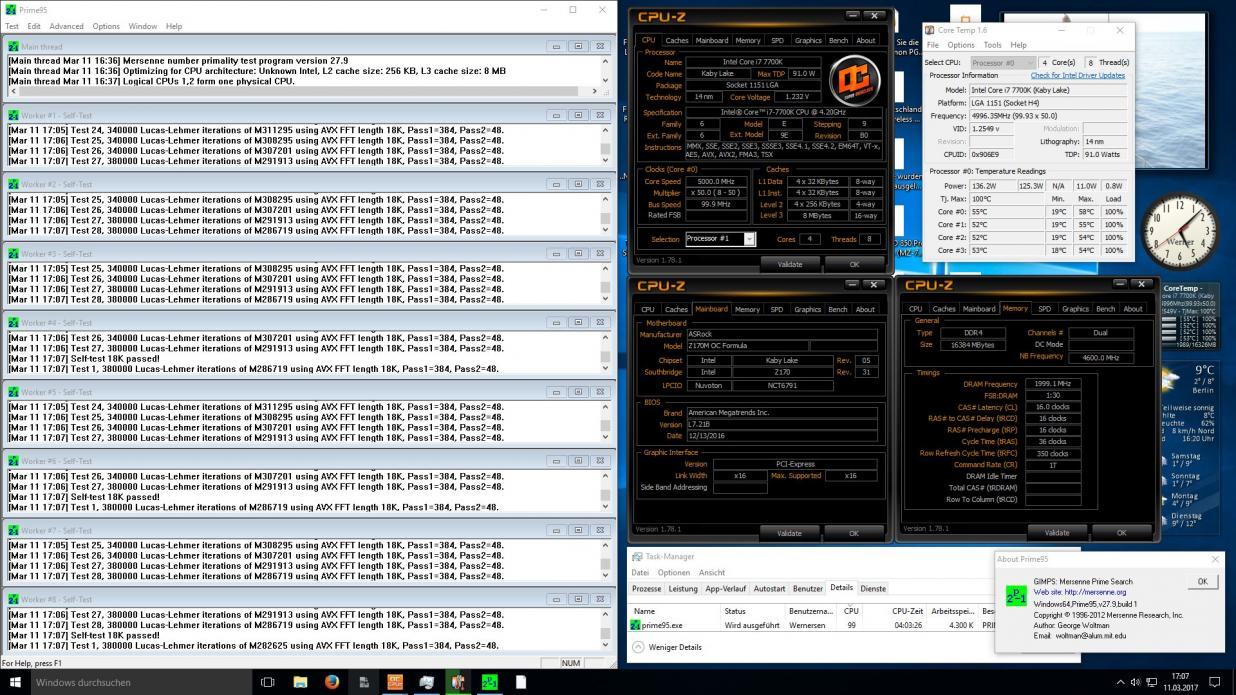Click the prime95.exe process icon in Task-Manager
The height and width of the screenshot is (695, 1236).
pos(636,625)
